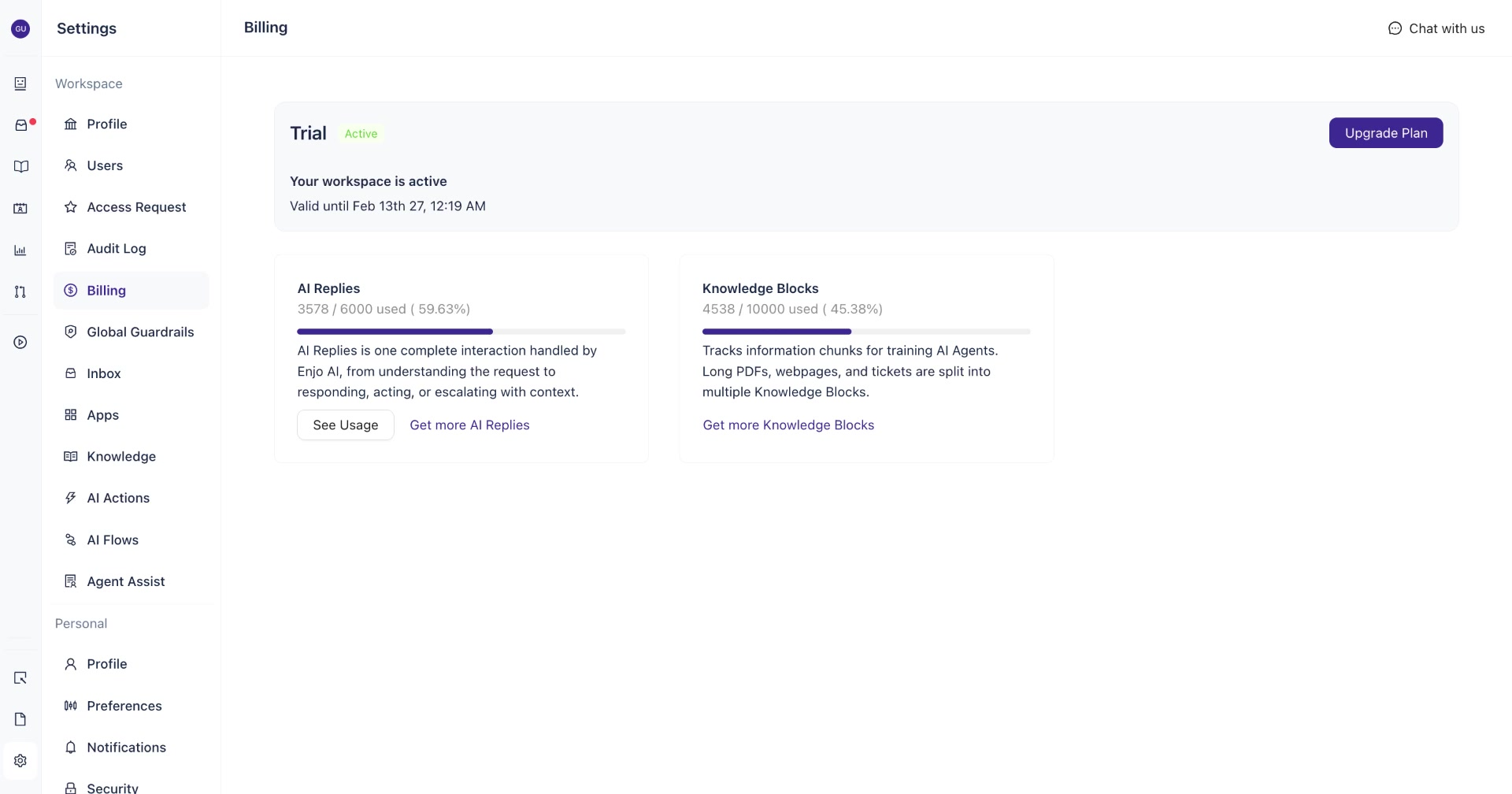Image resolution: width=1512 pixels, height=794 pixels.
Task: Click the AI Actions lightning icon
Action: (x=71, y=498)
